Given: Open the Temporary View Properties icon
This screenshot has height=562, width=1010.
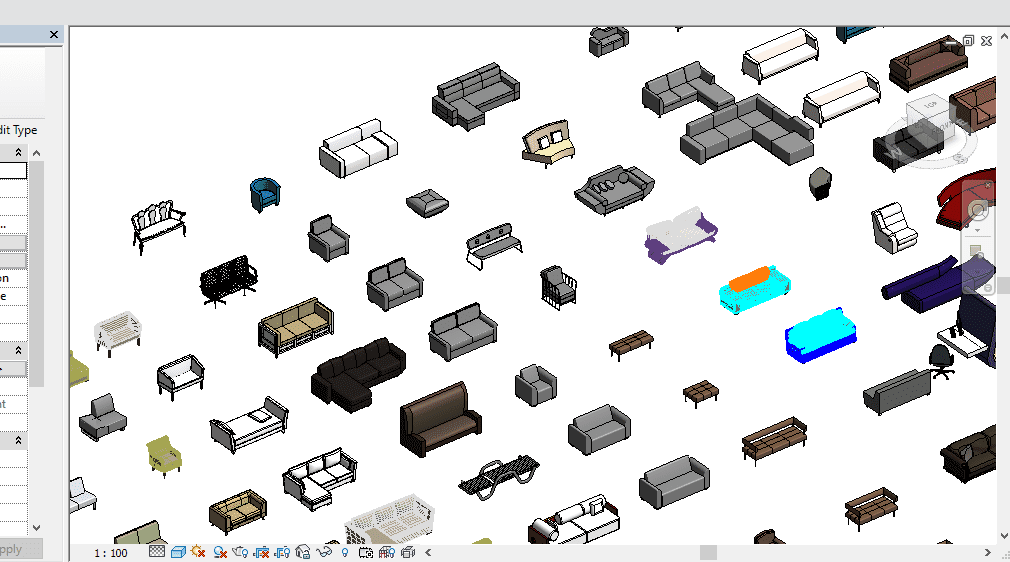Looking at the screenshot, I should pyautogui.click(x=366, y=552).
